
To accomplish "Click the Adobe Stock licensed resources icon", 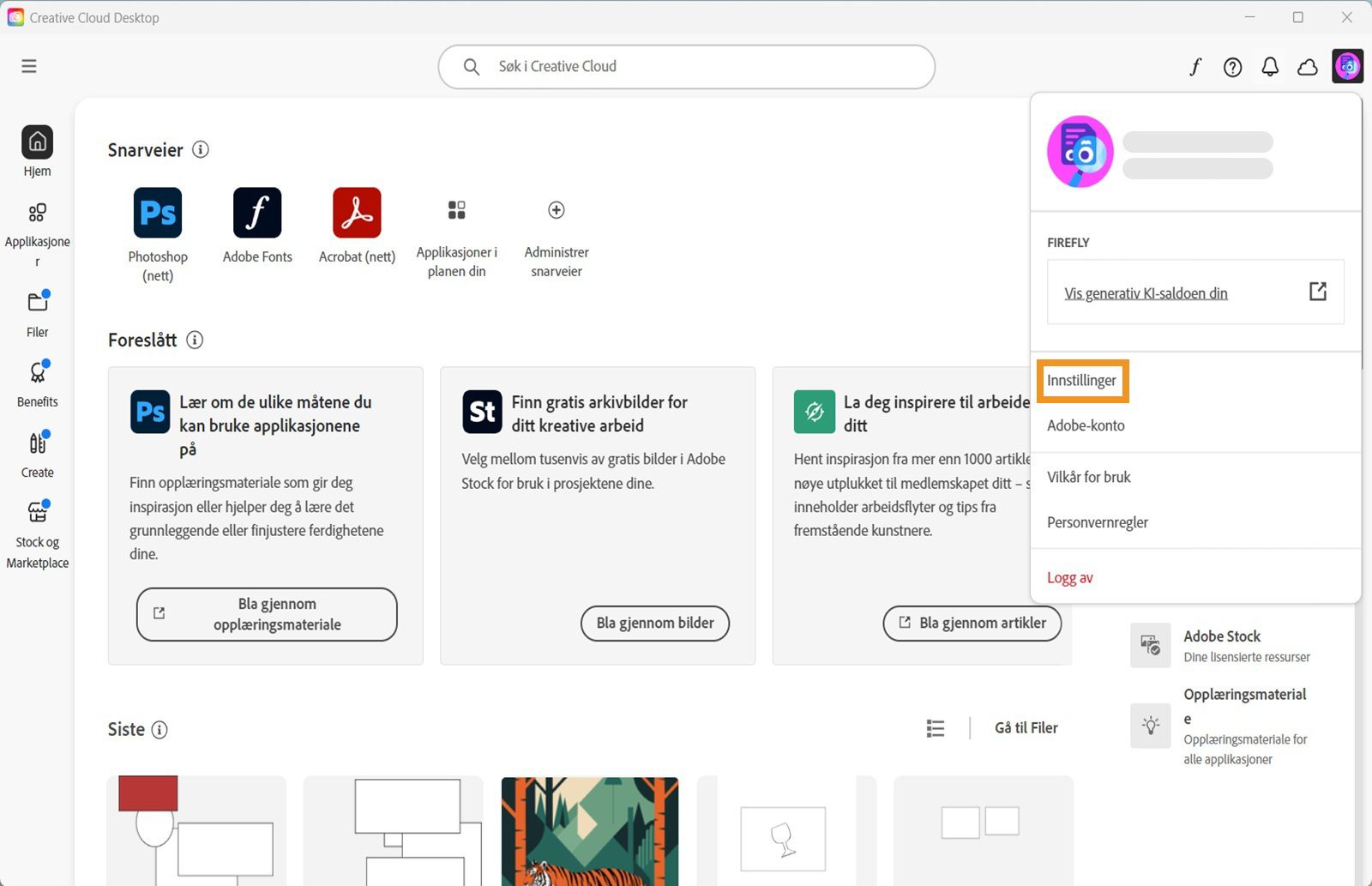I will coord(1151,645).
